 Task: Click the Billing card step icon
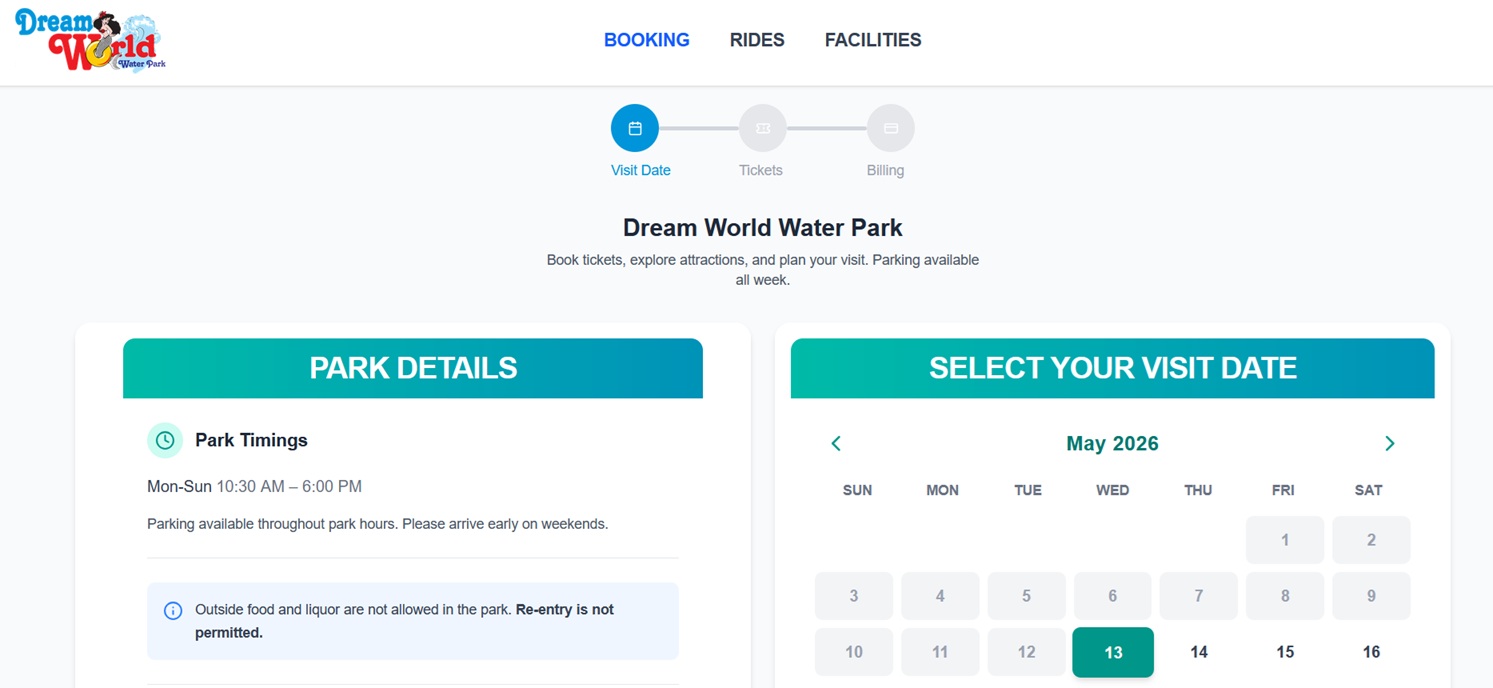point(891,128)
